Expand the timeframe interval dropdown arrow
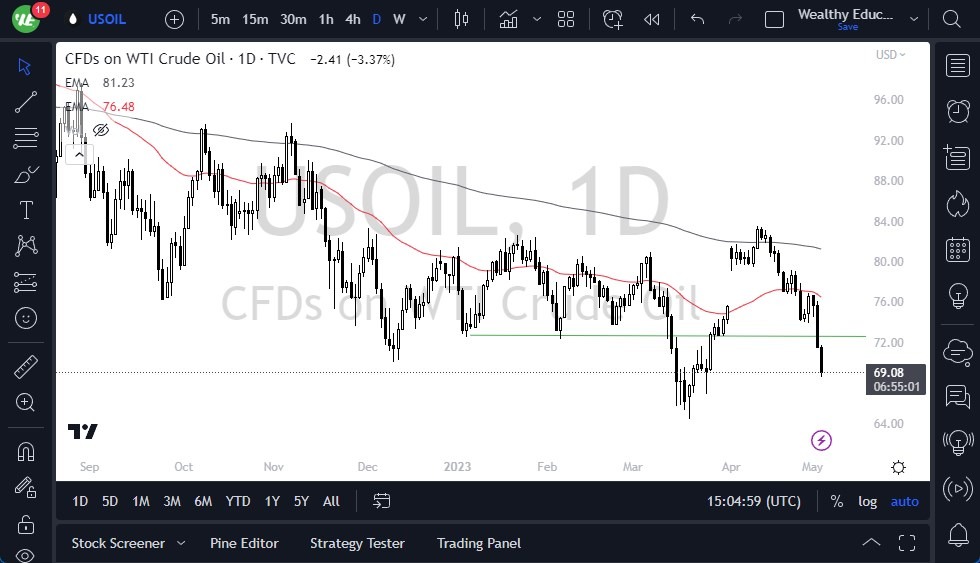This screenshot has width=980, height=563. [425, 19]
